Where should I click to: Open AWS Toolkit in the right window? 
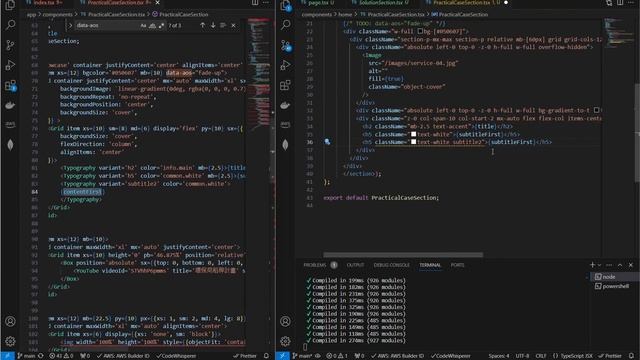pos(286,124)
